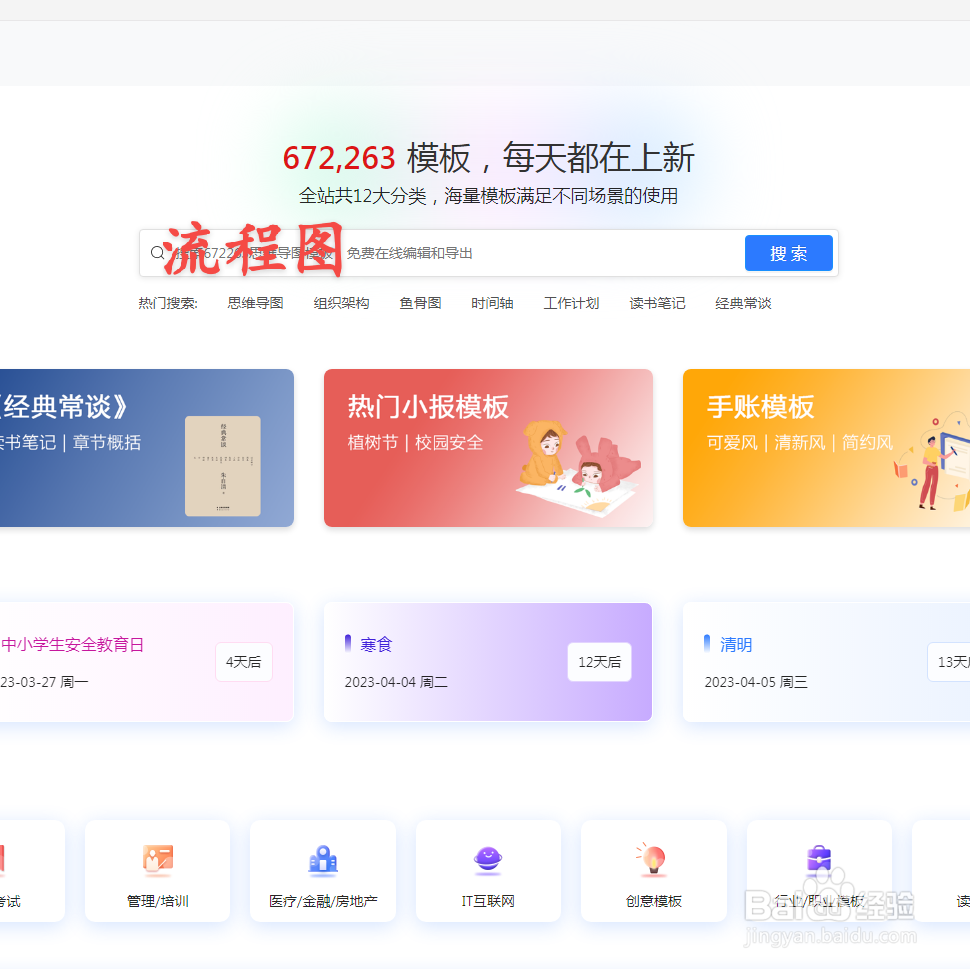The width and height of the screenshot is (970, 969).
Task: Click the 管理/培训 category icon
Action: [158, 860]
